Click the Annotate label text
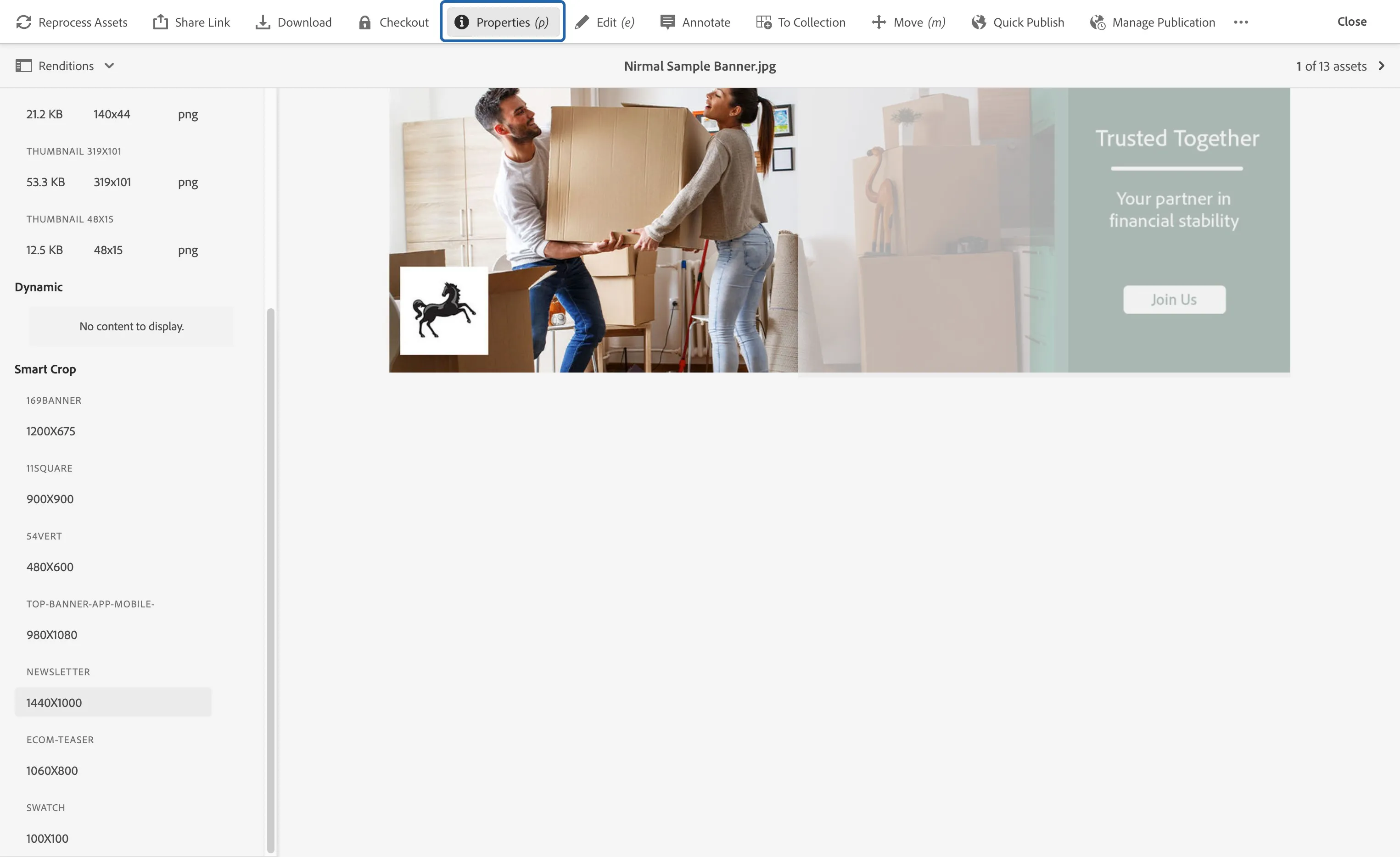The height and width of the screenshot is (857, 1400). tap(706, 22)
